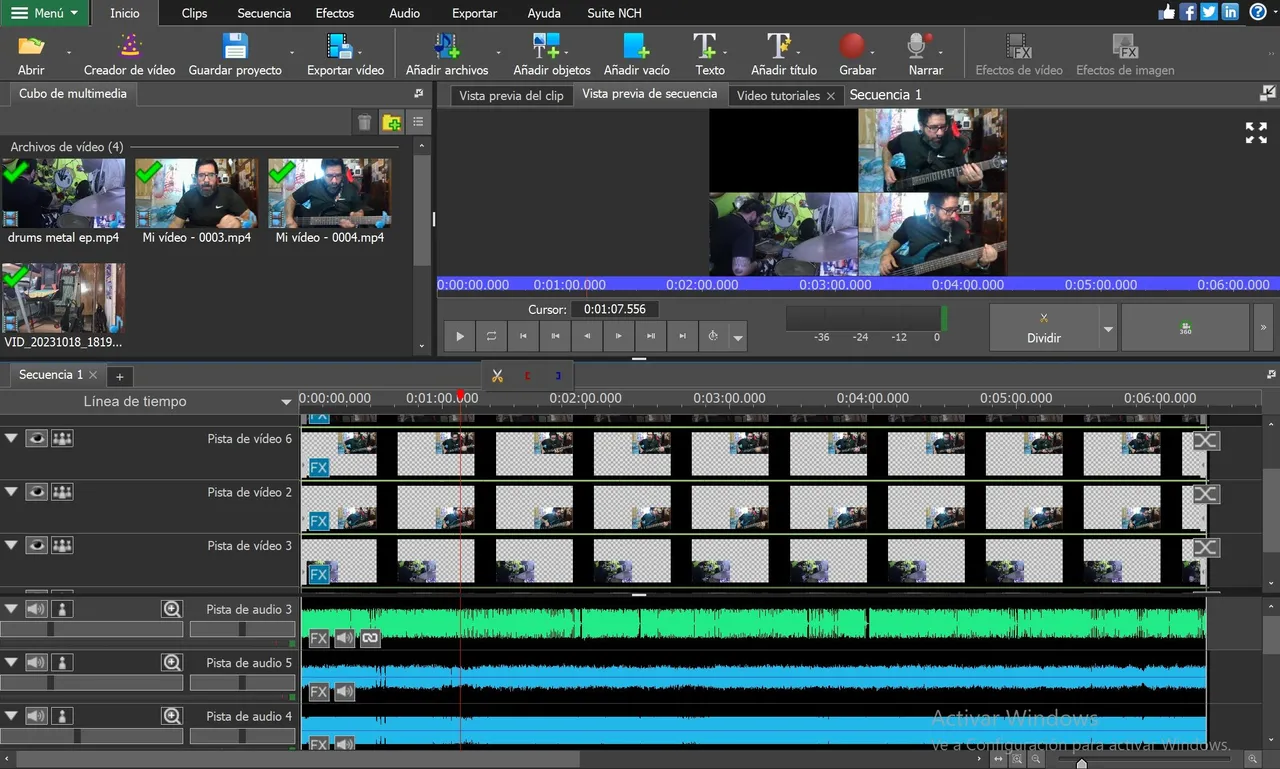
Task: Open the Creador de vídeo wizard
Action: pyautogui.click(x=129, y=47)
